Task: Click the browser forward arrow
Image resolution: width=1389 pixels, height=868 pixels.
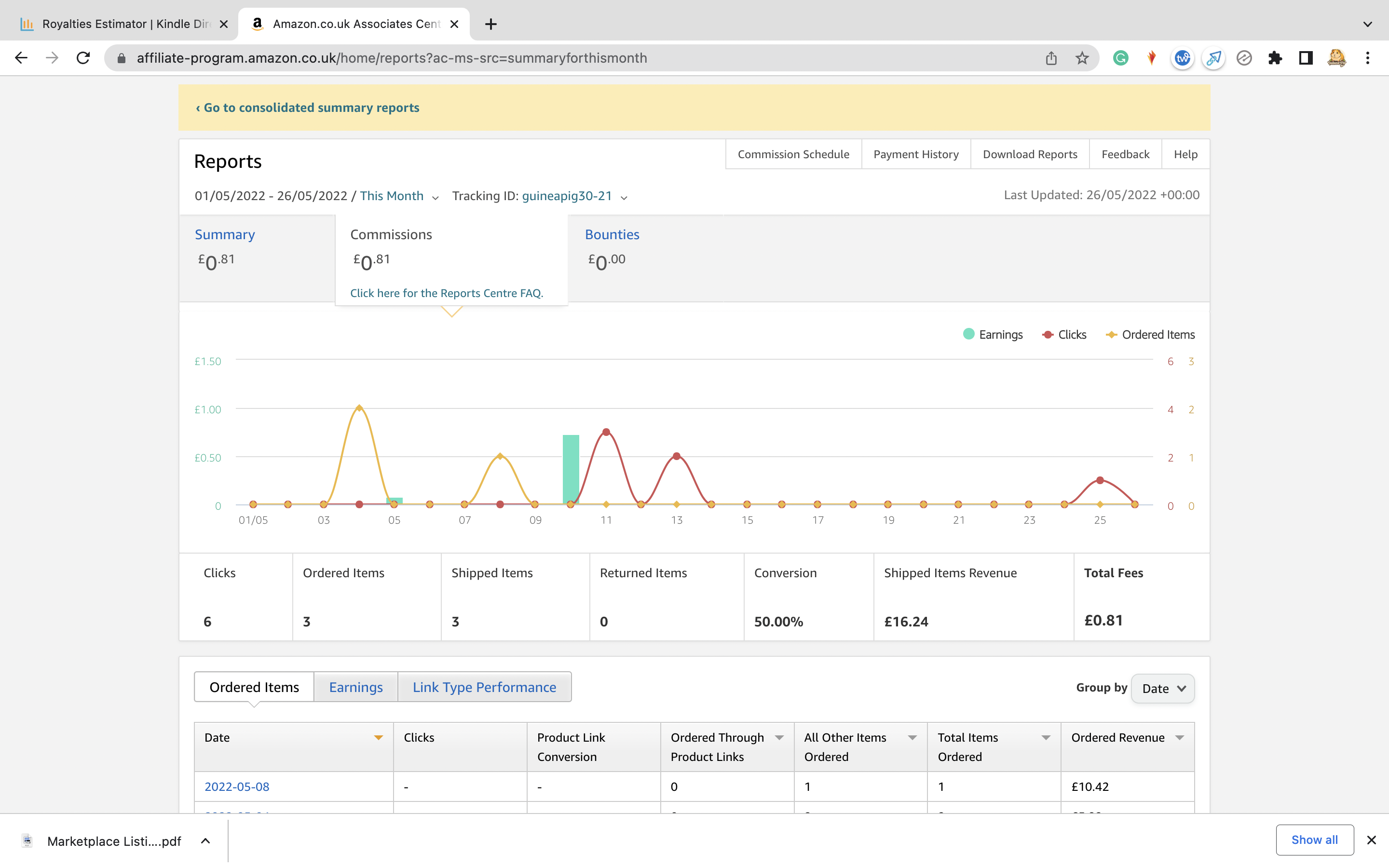Action: 52,58
